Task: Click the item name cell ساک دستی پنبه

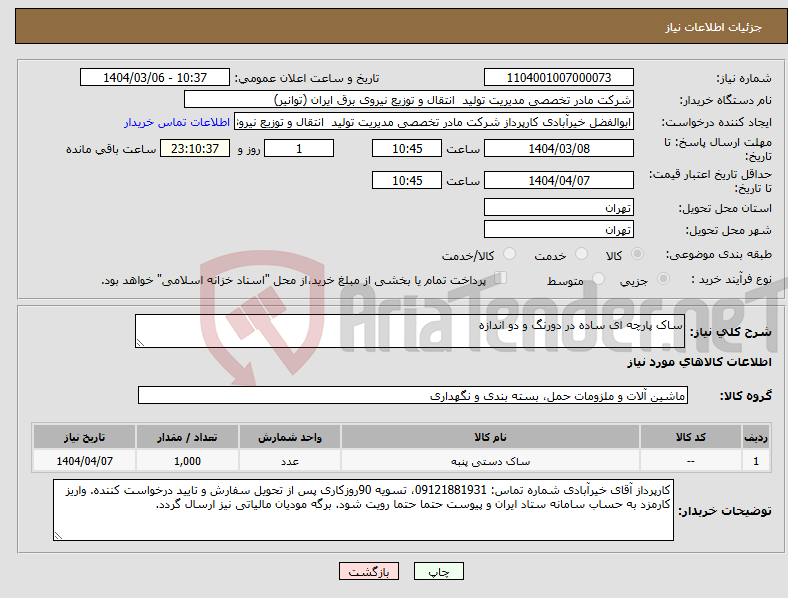Action: click(490, 461)
